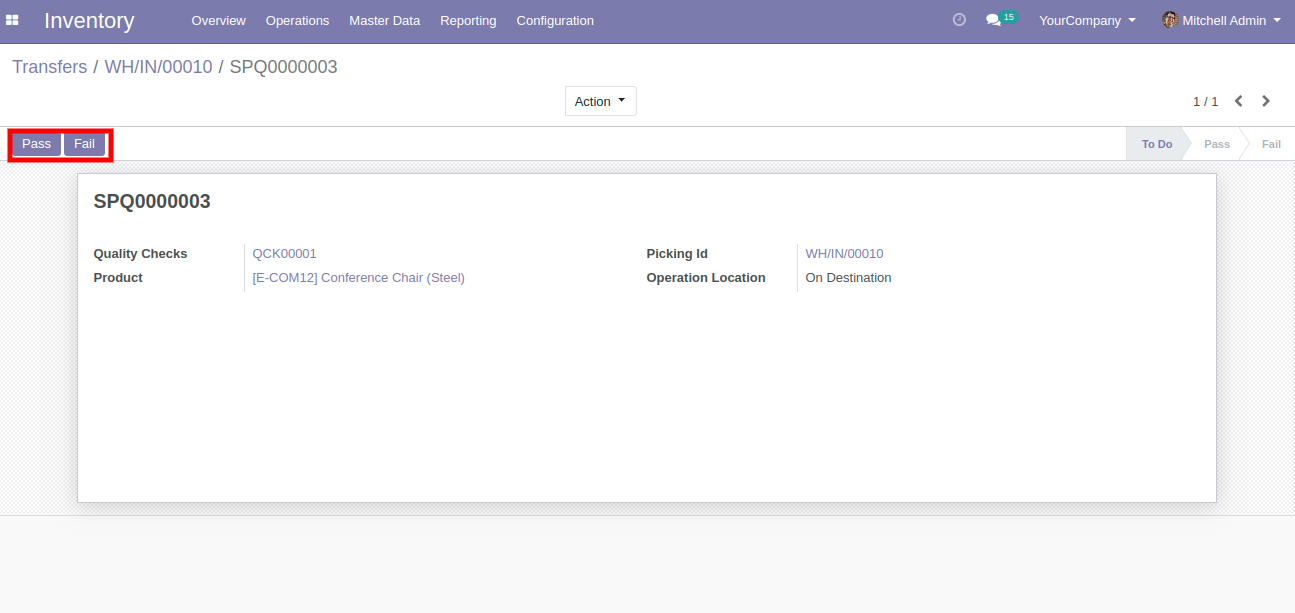Open the QCK00001 quality check link
This screenshot has height=613, width=1295.
click(284, 254)
